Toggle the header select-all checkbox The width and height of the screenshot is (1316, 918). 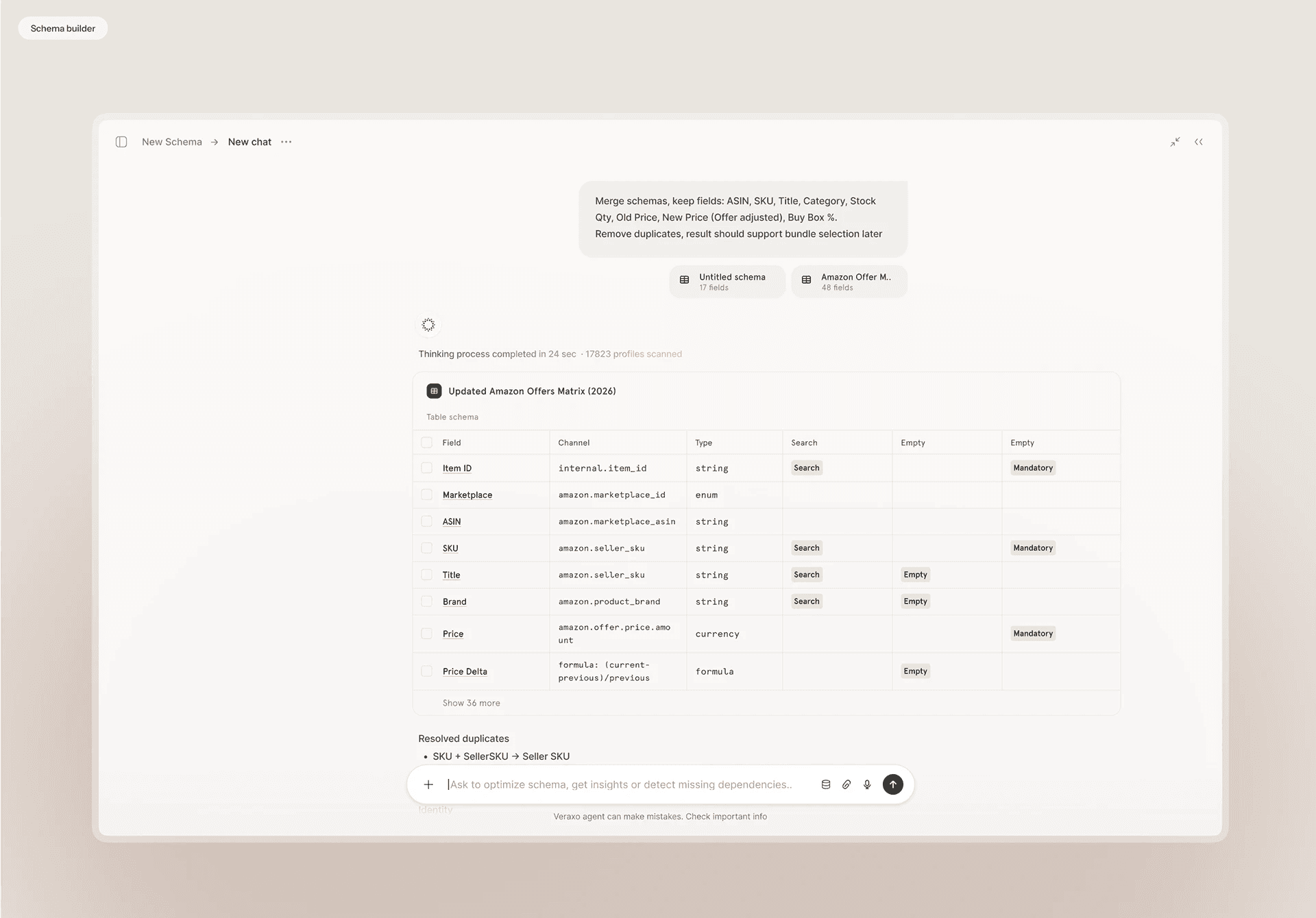pyautogui.click(x=427, y=443)
